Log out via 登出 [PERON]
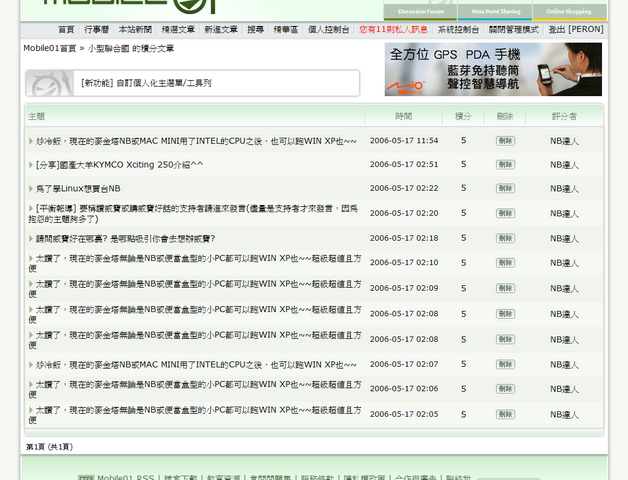The height and width of the screenshot is (480, 628). pyautogui.click(x=576, y=30)
